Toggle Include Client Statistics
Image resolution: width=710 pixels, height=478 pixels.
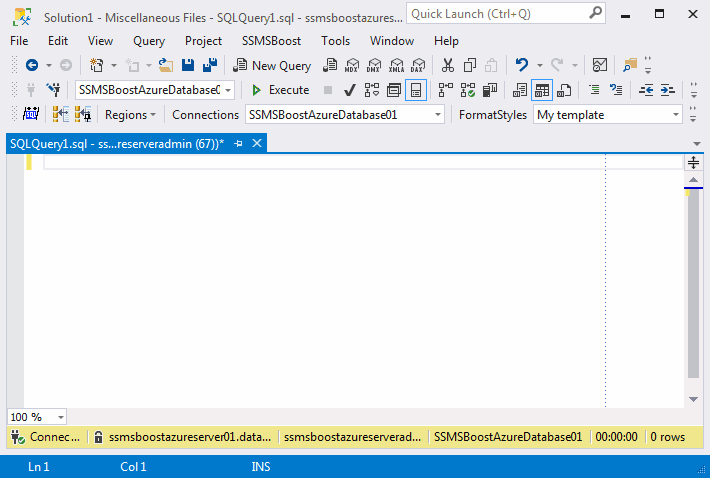click(x=490, y=90)
